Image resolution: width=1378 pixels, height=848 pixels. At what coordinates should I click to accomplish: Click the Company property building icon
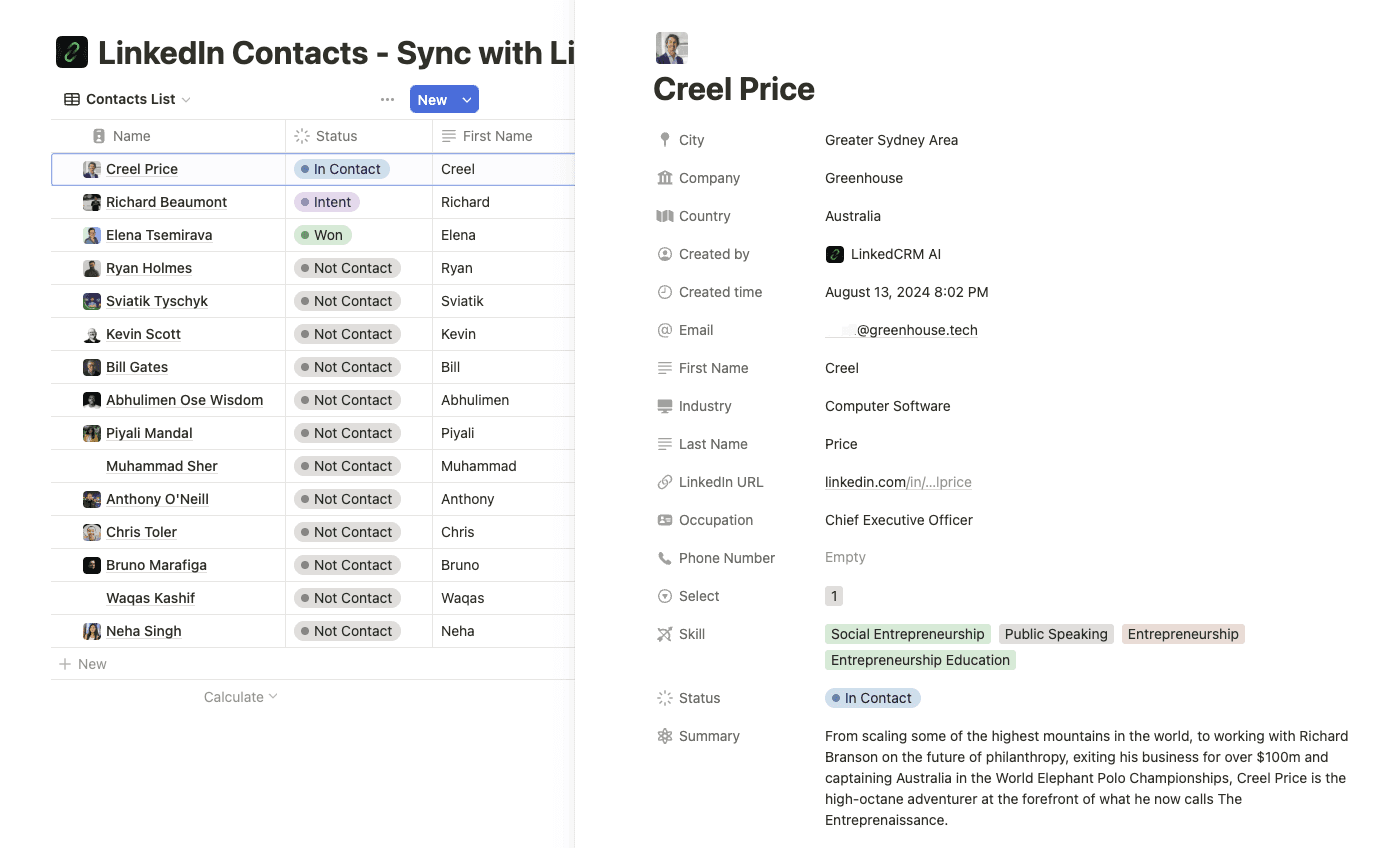coord(665,178)
